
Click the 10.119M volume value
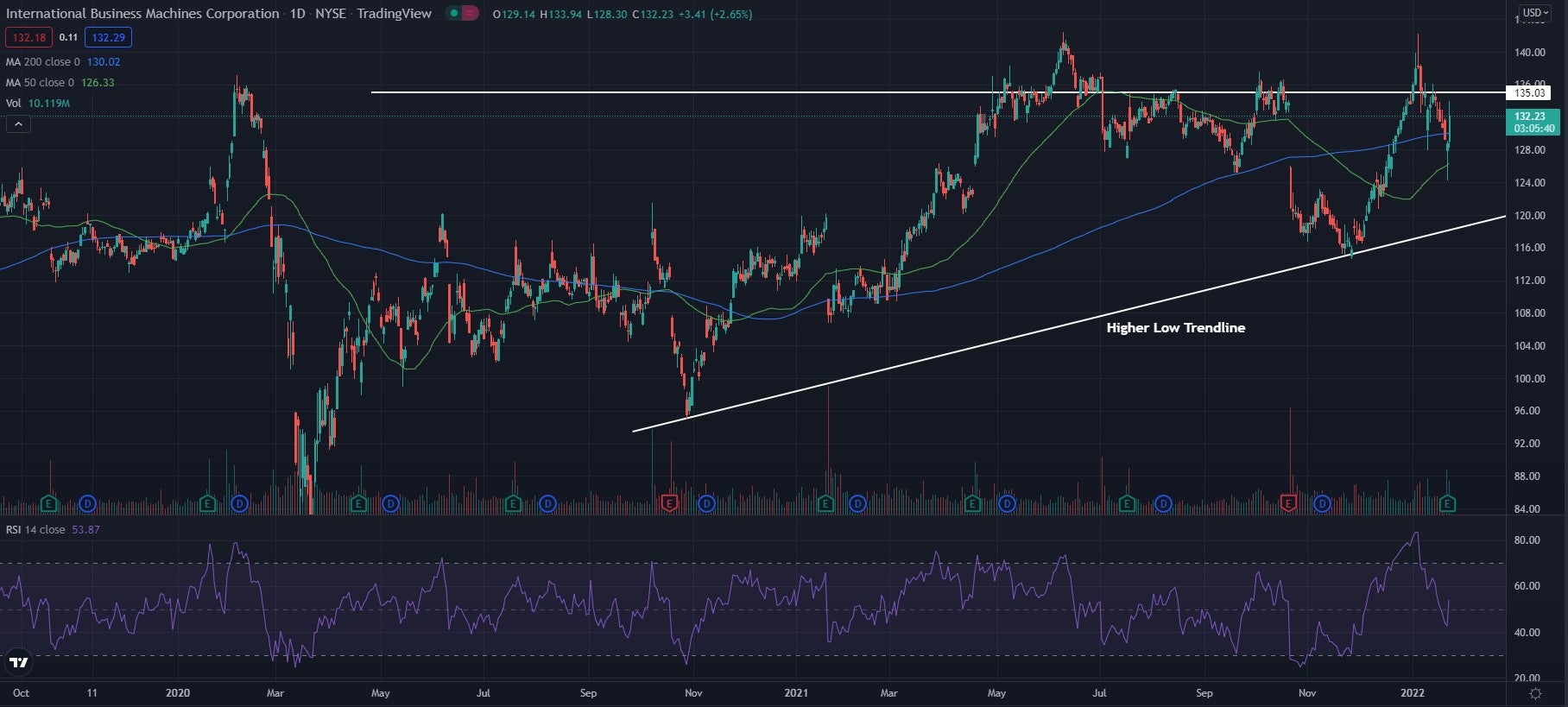tap(49, 104)
